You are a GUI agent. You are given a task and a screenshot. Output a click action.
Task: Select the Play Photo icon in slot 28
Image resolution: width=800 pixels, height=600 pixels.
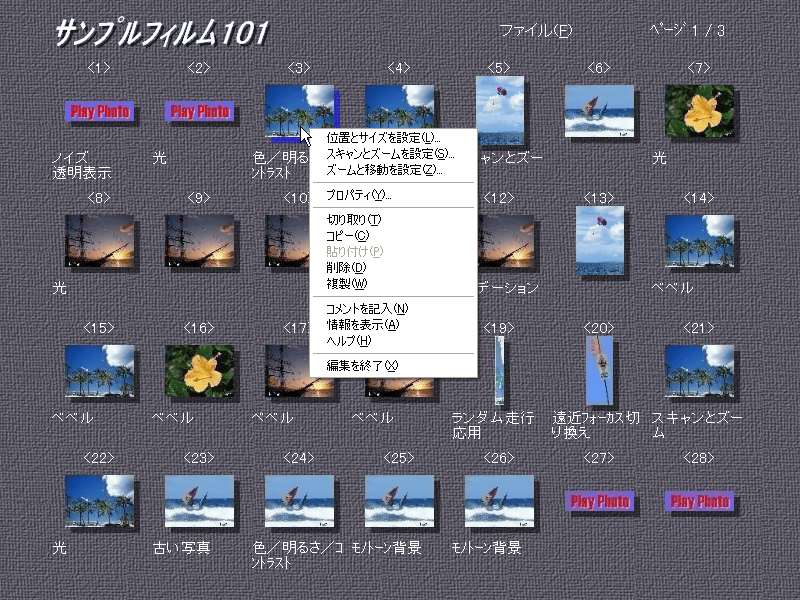pos(699,501)
